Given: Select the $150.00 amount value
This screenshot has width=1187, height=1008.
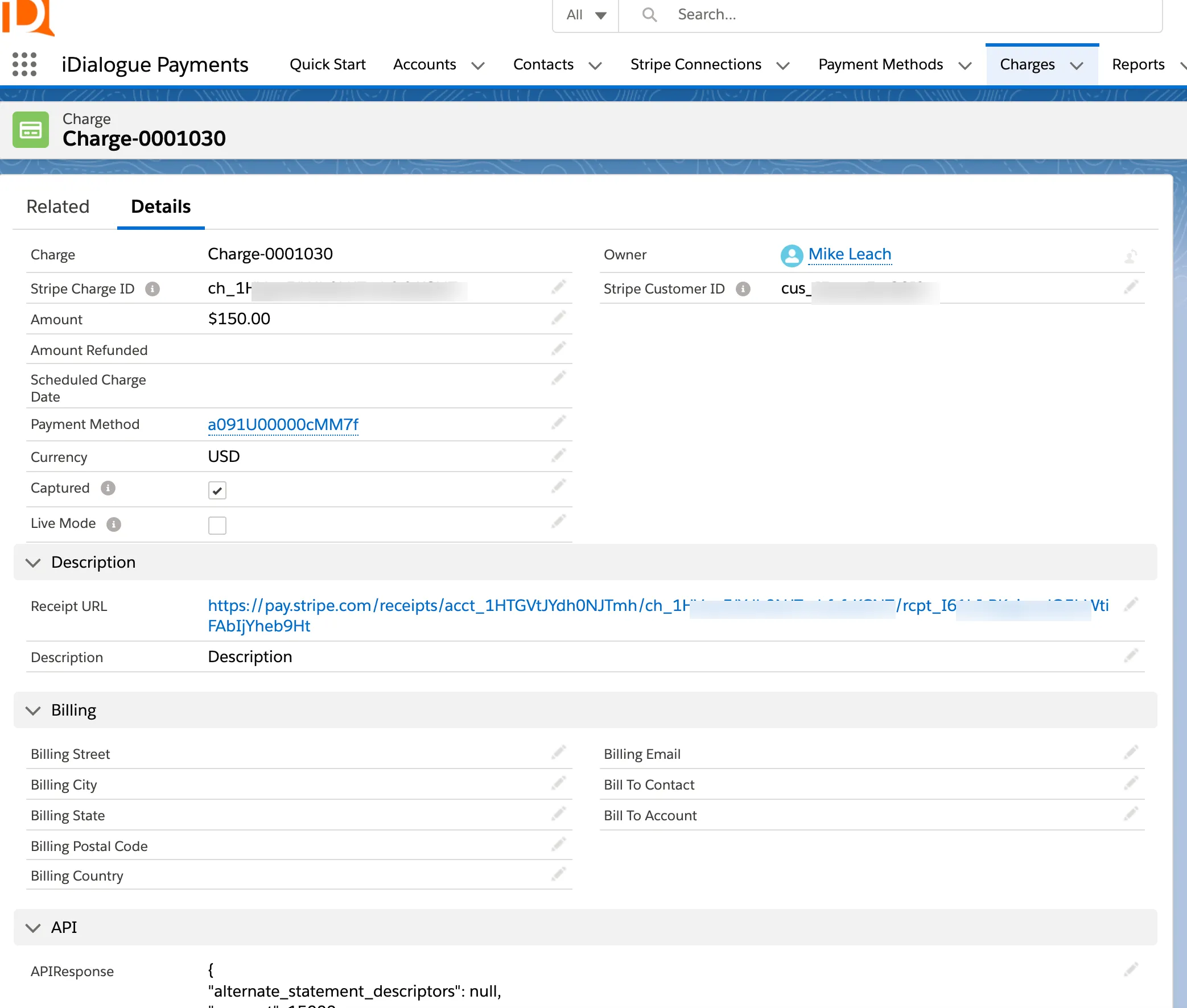Looking at the screenshot, I should [239, 319].
